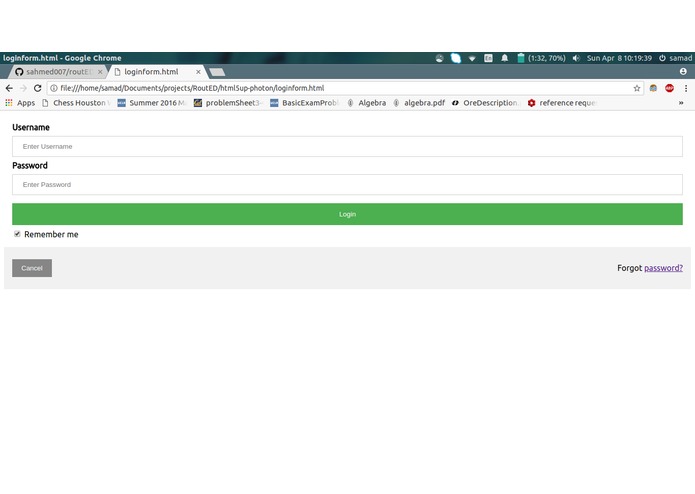Go back using browser back arrow

click(x=9, y=88)
